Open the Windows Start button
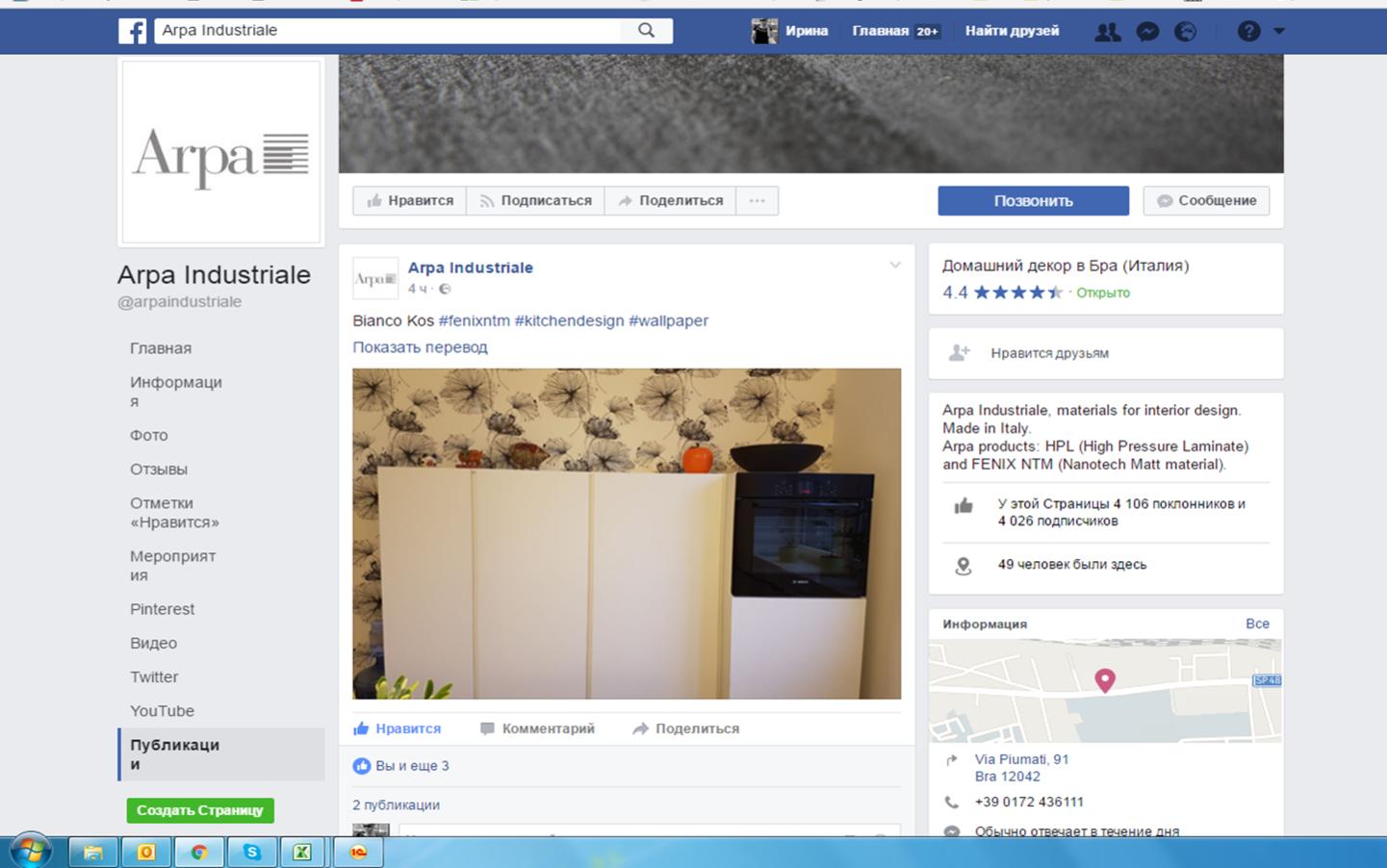 coord(30,851)
